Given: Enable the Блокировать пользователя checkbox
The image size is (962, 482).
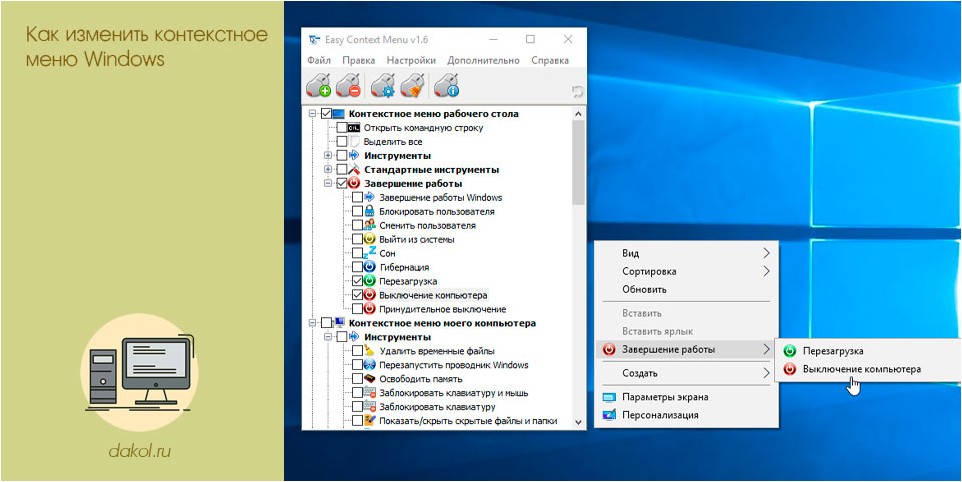Looking at the screenshot, I should [357, 211].
